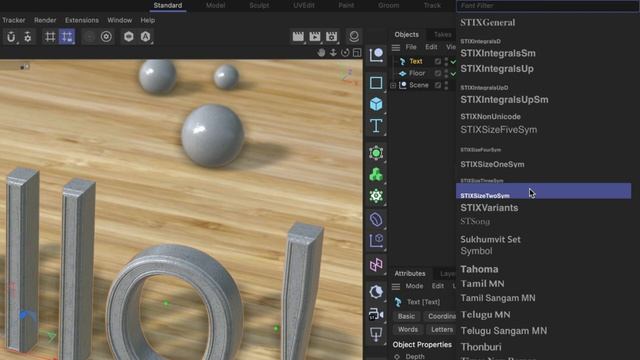Choose the STIXGeneral font
The image size is (640, 360).
tap(488, 23)
